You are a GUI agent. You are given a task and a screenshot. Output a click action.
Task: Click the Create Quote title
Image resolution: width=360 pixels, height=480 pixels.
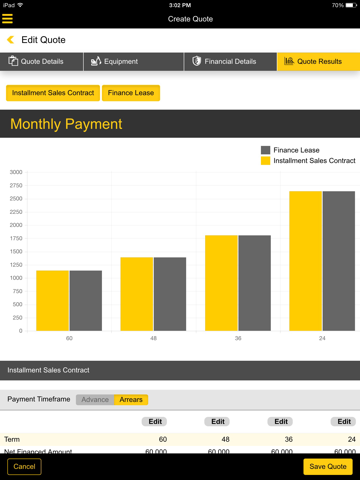tap(190, 19)
